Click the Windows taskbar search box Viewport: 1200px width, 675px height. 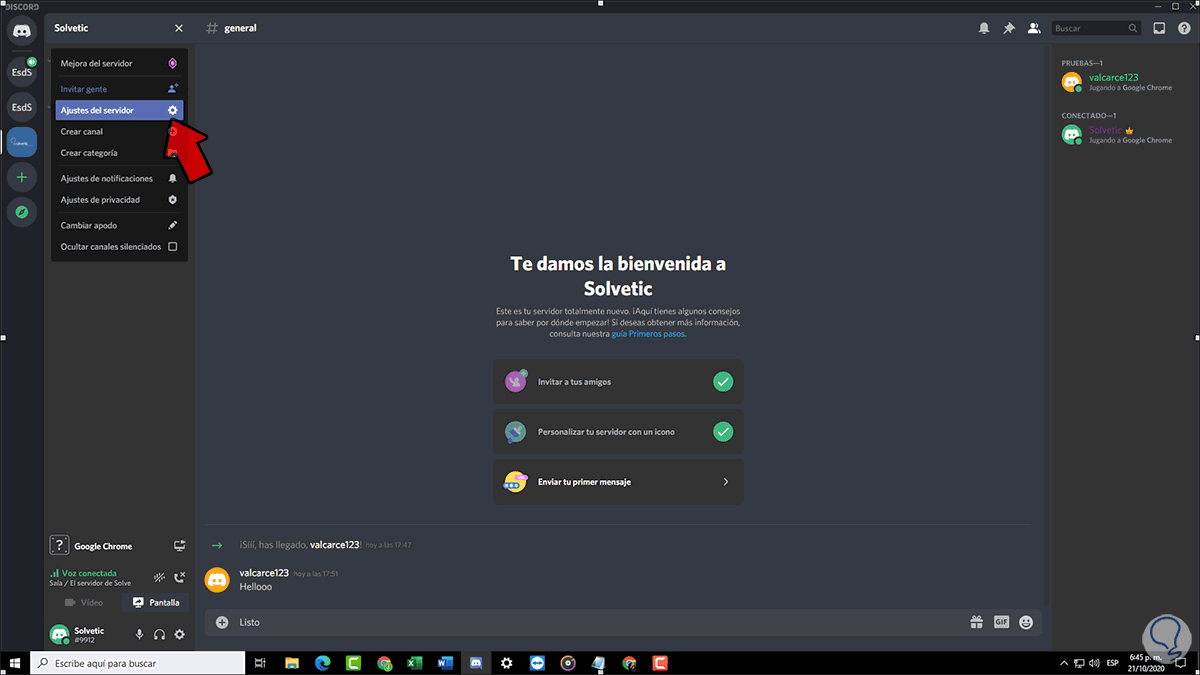(x=138, y=662)
